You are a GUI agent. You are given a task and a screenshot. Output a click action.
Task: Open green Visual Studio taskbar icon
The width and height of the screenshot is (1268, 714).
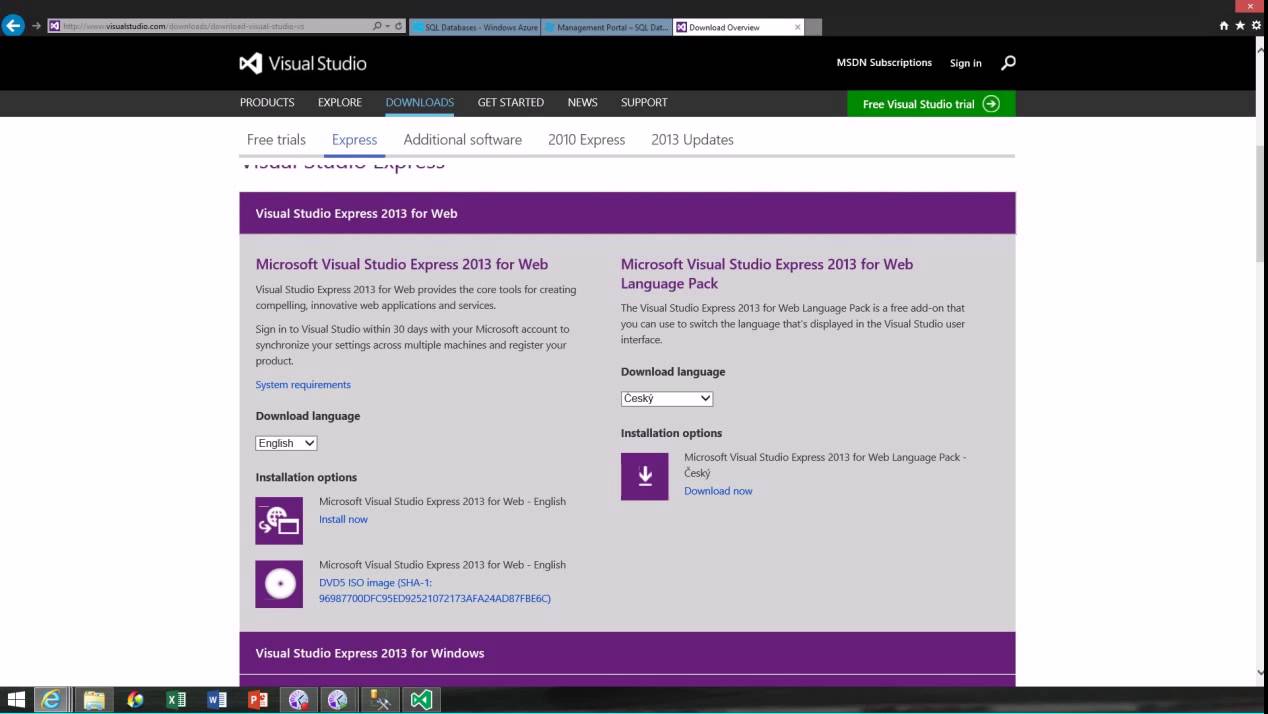click(421, 700)
